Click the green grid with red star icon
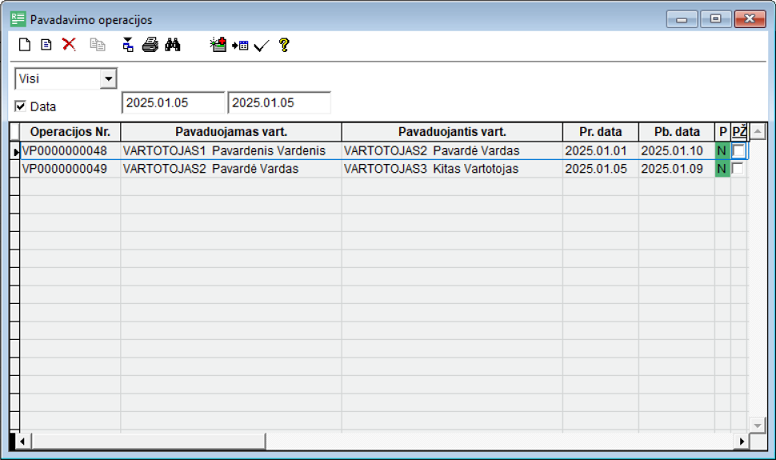The image size is (776, 460). click(218, 45)
